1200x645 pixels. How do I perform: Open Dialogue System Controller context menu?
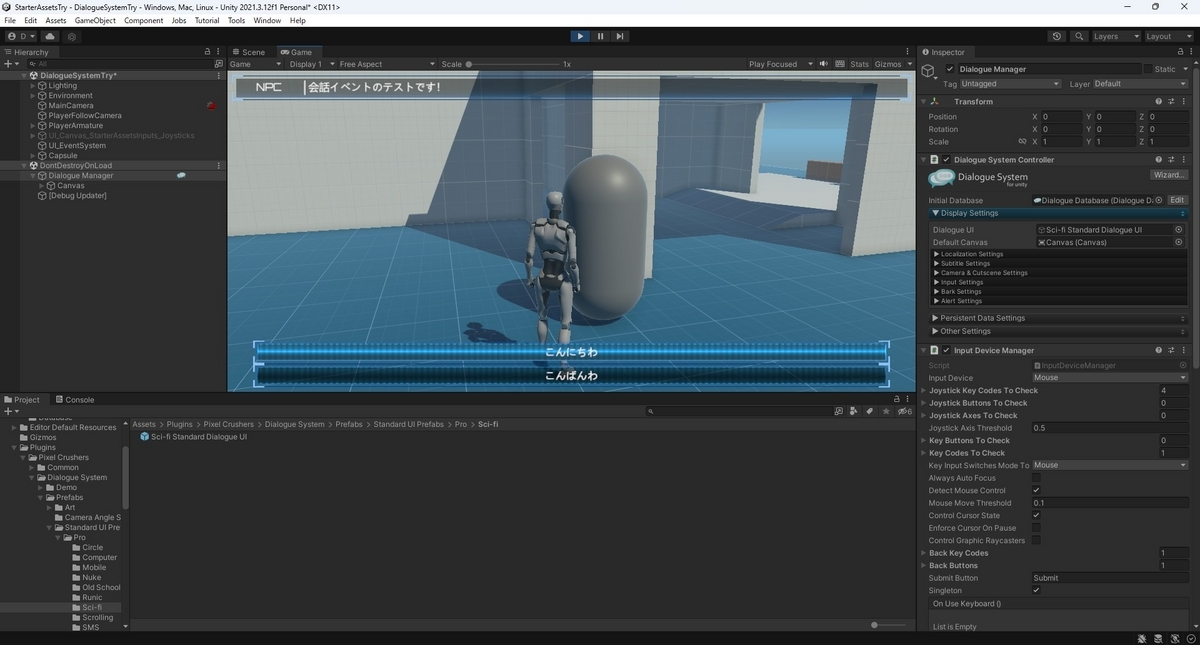pos(1184,159)
